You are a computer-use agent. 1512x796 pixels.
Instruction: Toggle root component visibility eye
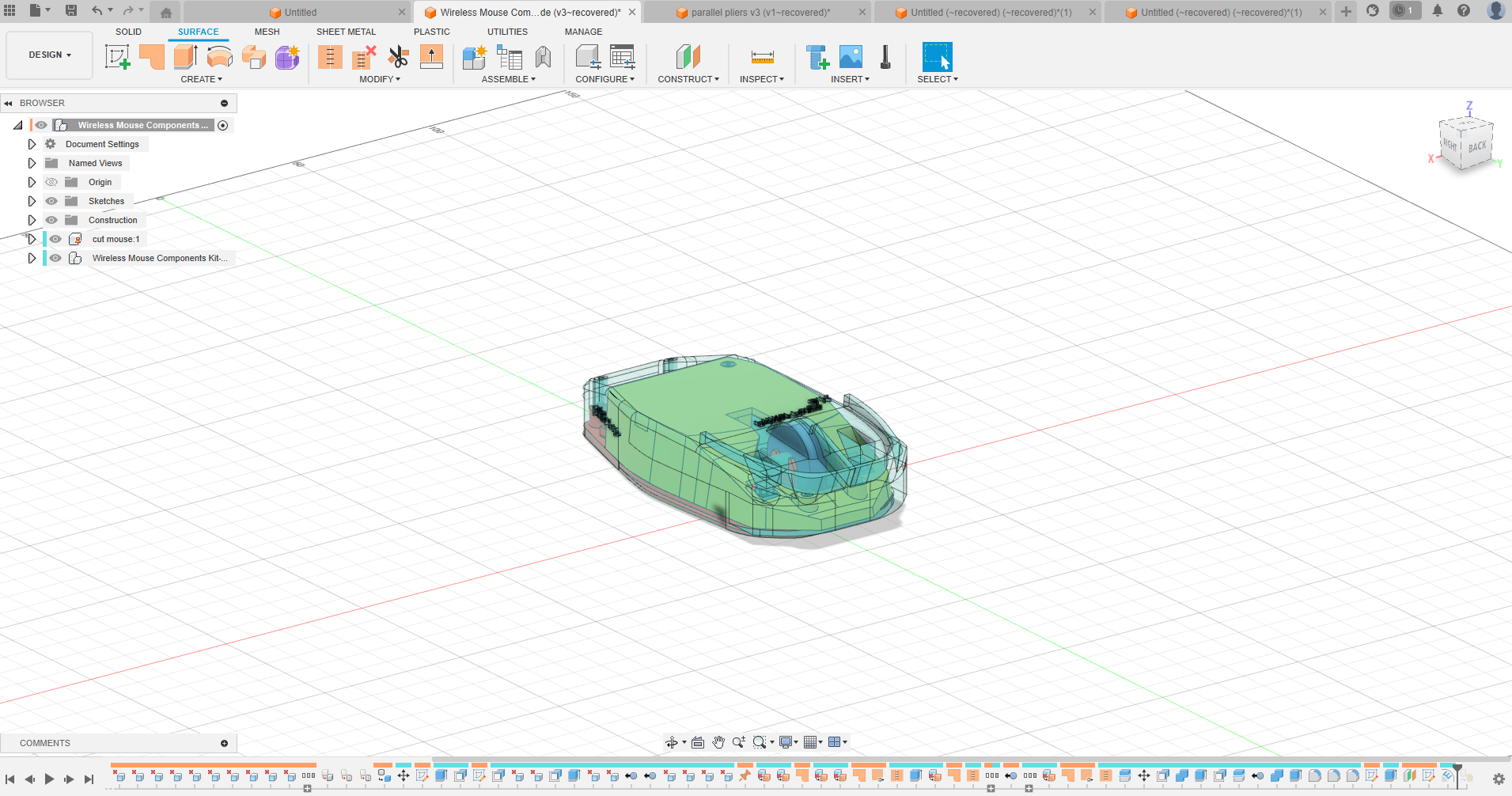(x=41, y=125)
